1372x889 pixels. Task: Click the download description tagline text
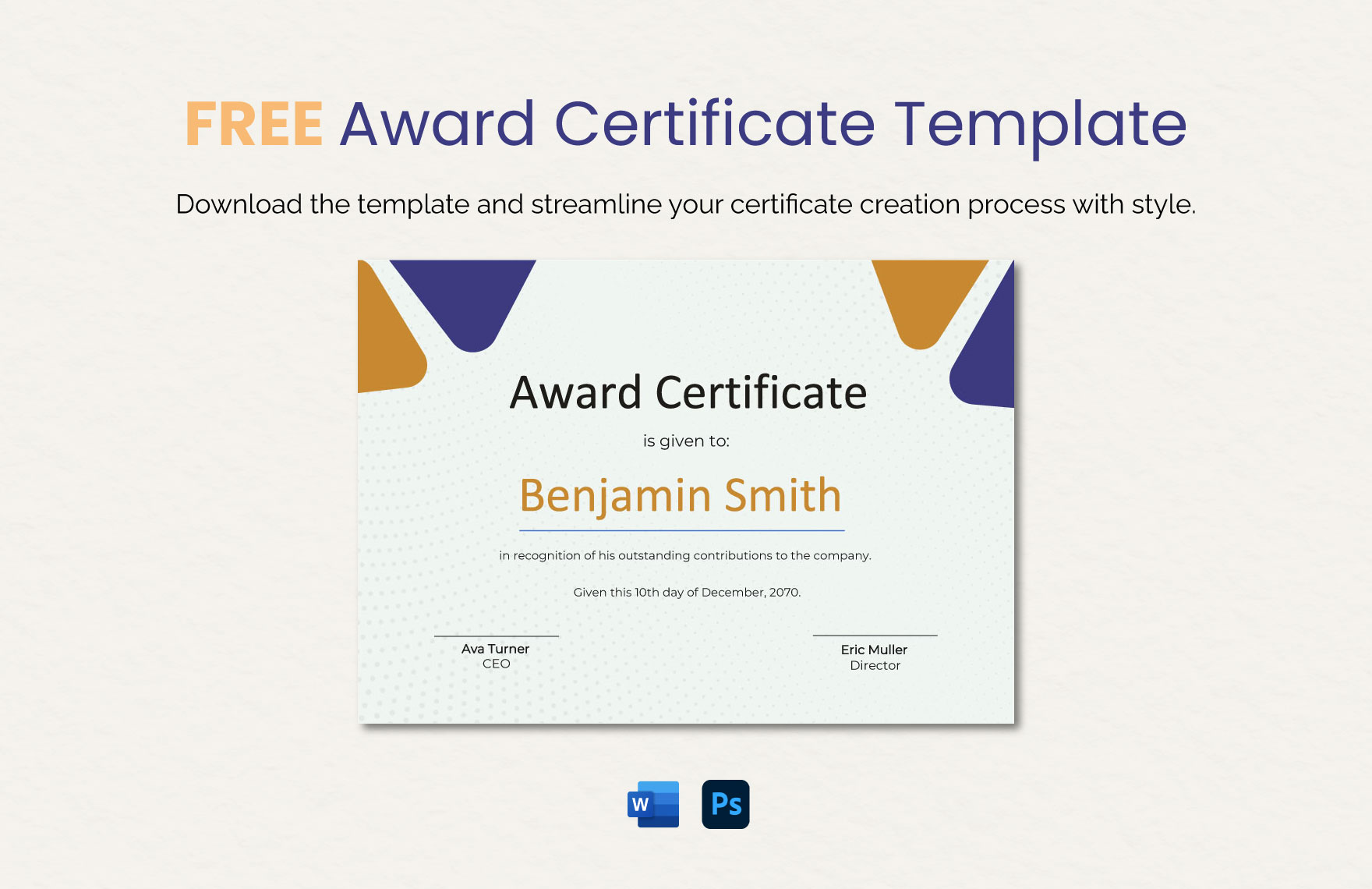[686, 203]
